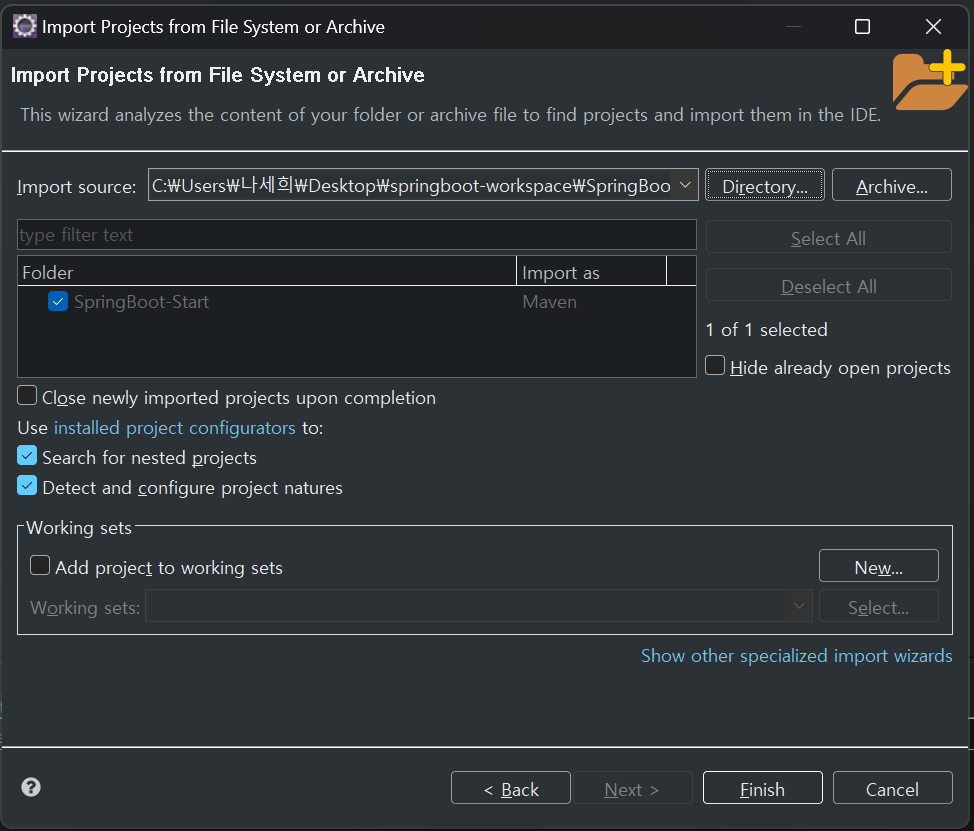This screenshot has height=831, width=974.
Task: Select the SpringBoot-Start folder row
Action: (357, 302)
